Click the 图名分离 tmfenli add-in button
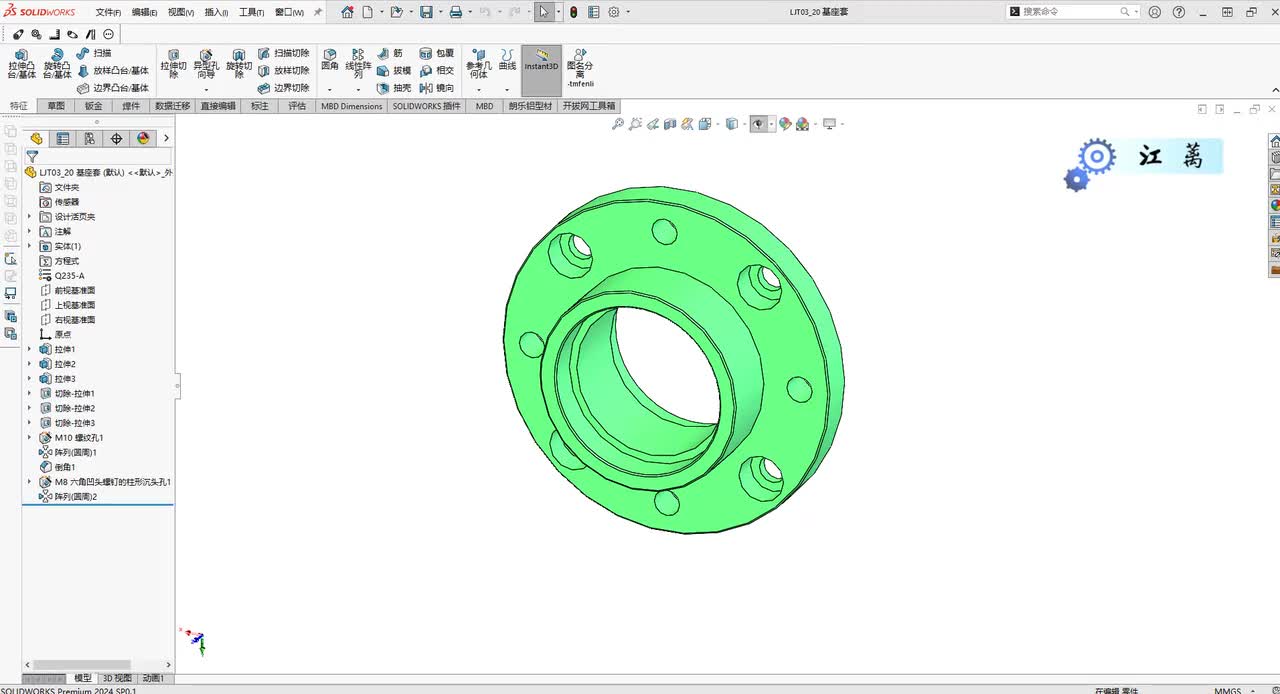1280x694 pixels. (579, 67)
